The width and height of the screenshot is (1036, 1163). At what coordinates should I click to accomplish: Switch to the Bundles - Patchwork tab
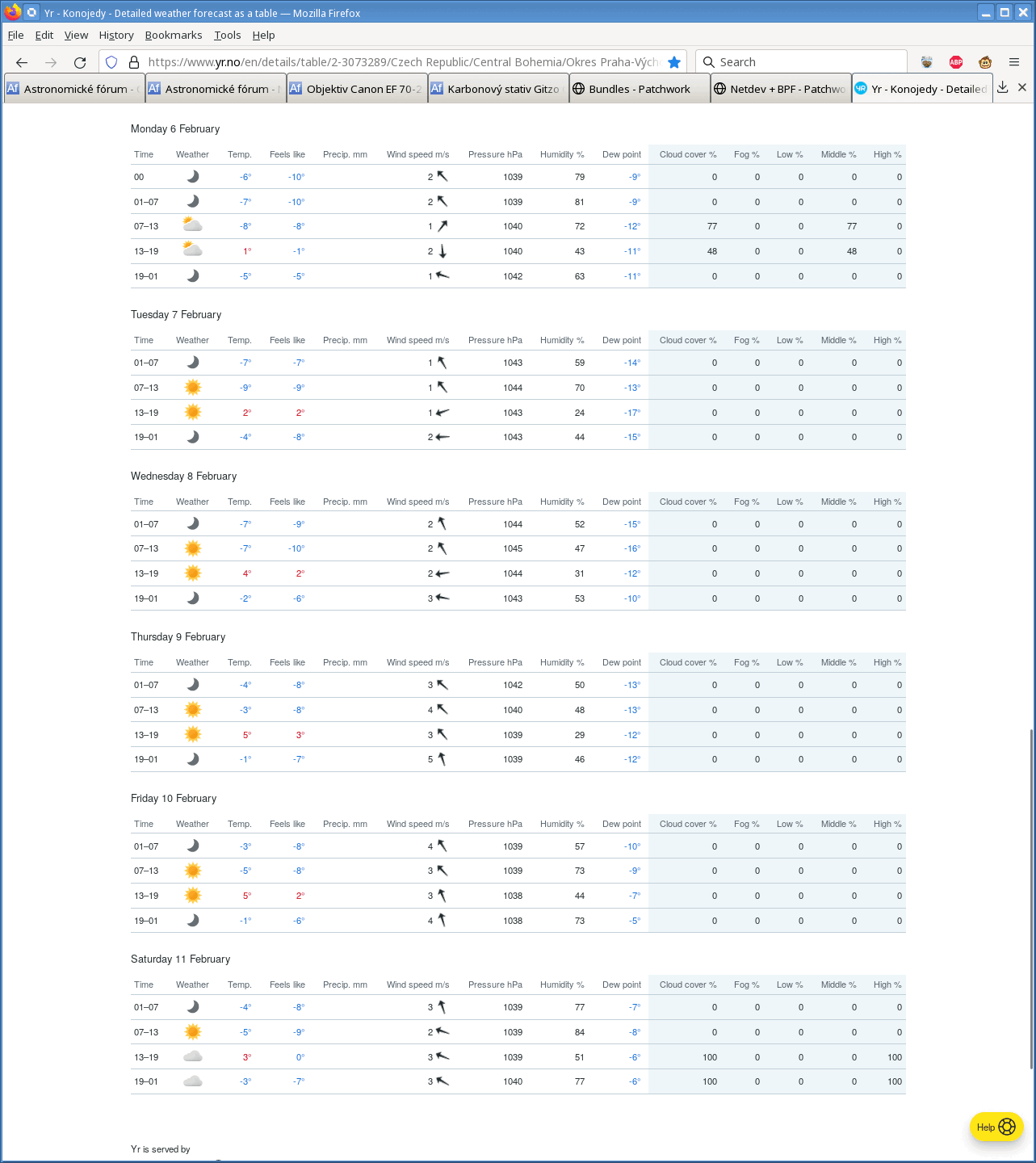click(x=640, y=89)
